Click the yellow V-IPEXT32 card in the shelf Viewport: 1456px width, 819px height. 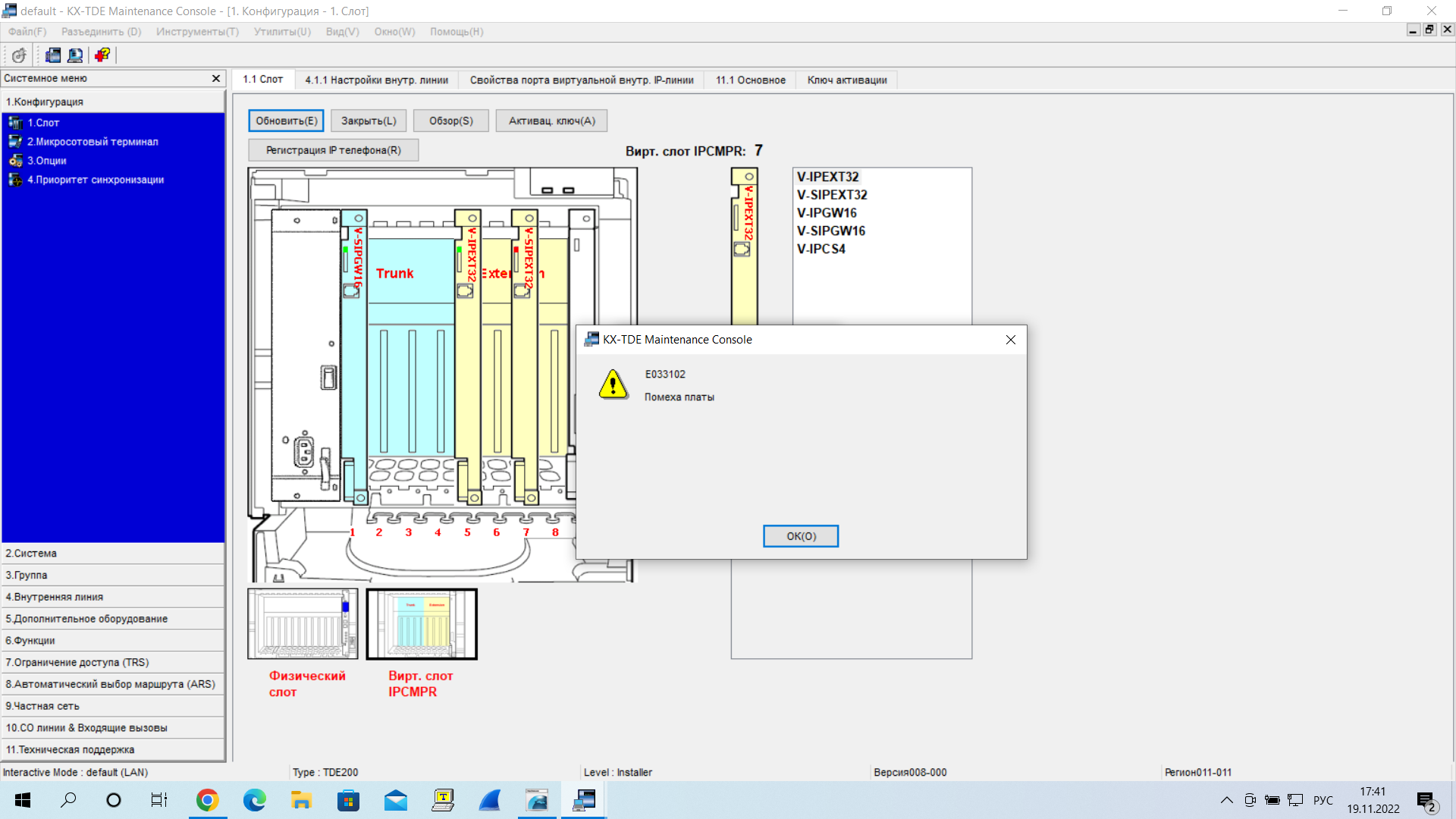[468, 356]
